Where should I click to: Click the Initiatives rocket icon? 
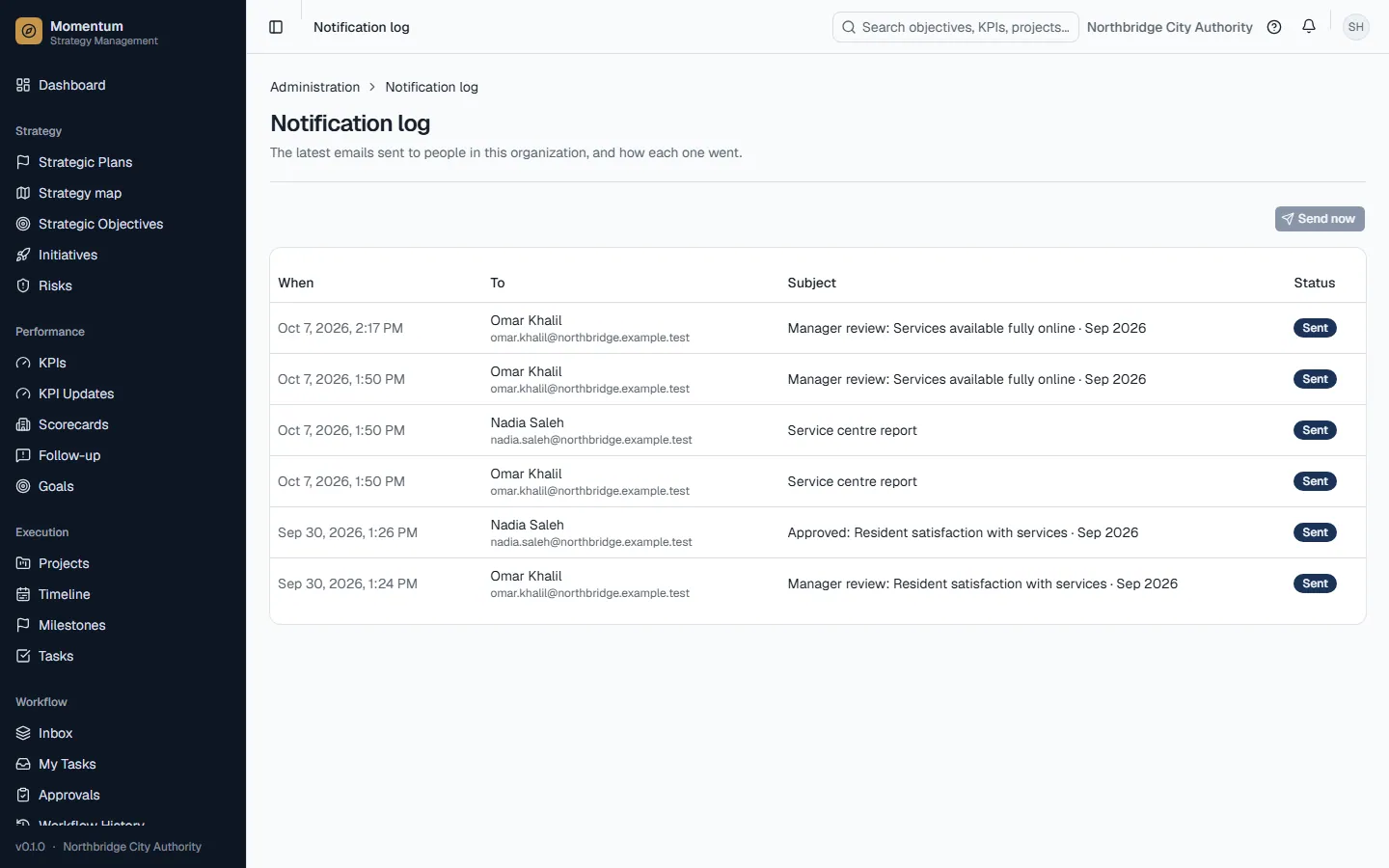[x=23, y=255]
